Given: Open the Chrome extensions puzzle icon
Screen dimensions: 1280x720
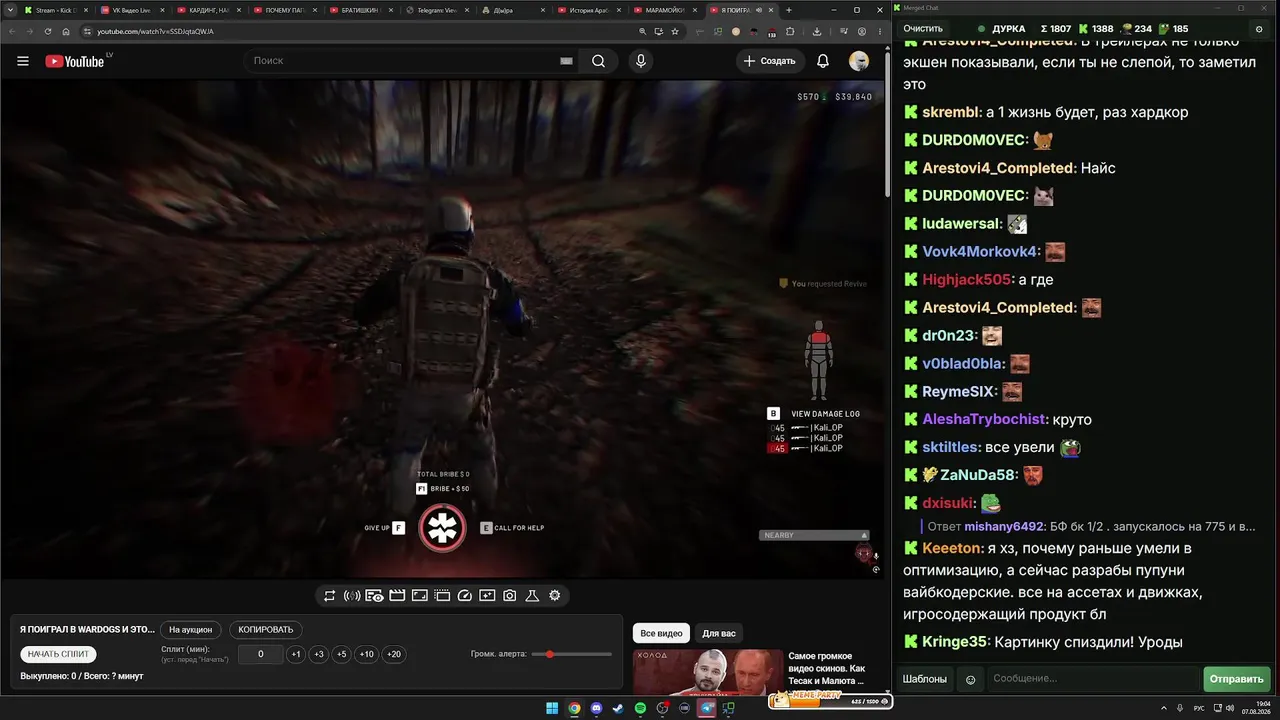Looking at the screenshot, I should point(790,31).
